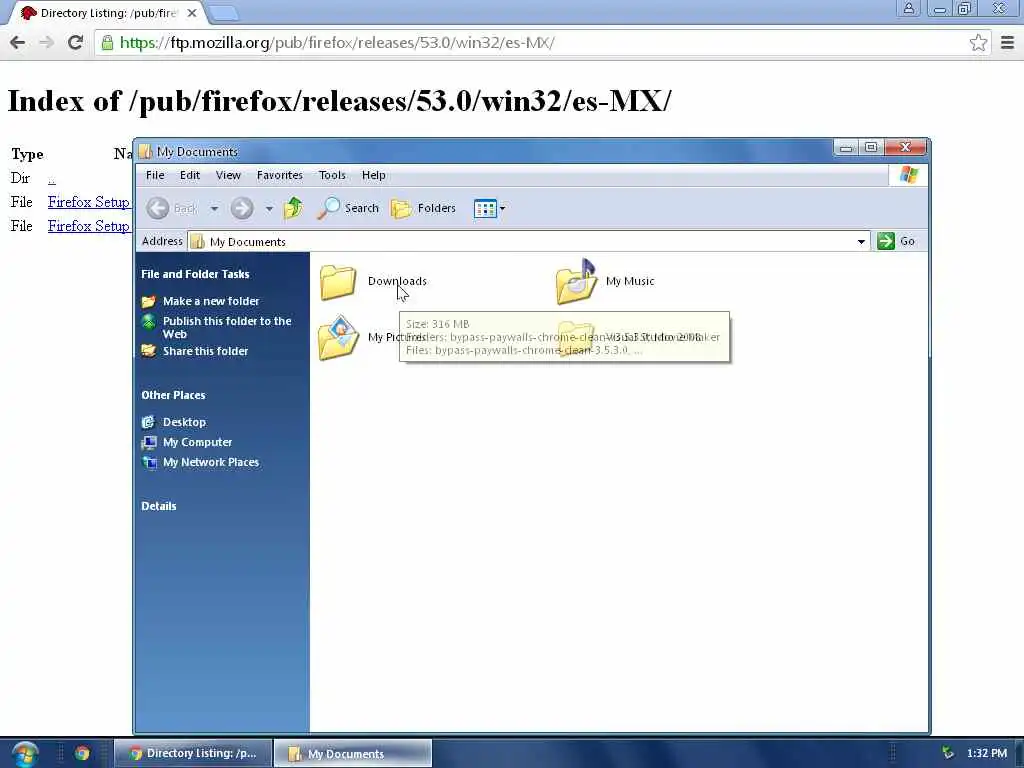Click the system tray notification icon
The width and height of the screenshot is (1024, 768).
click(948, 754)
